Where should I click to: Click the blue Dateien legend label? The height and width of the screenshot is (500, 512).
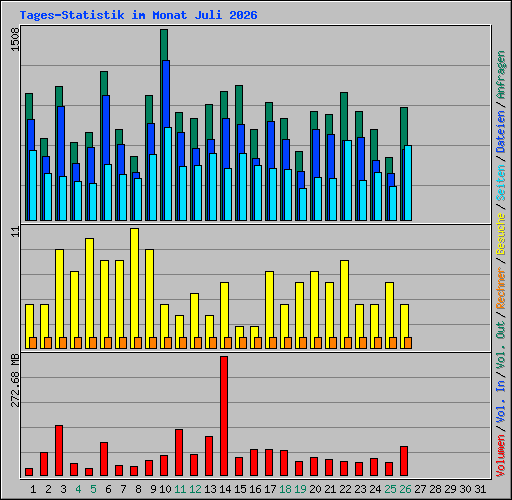501,132
